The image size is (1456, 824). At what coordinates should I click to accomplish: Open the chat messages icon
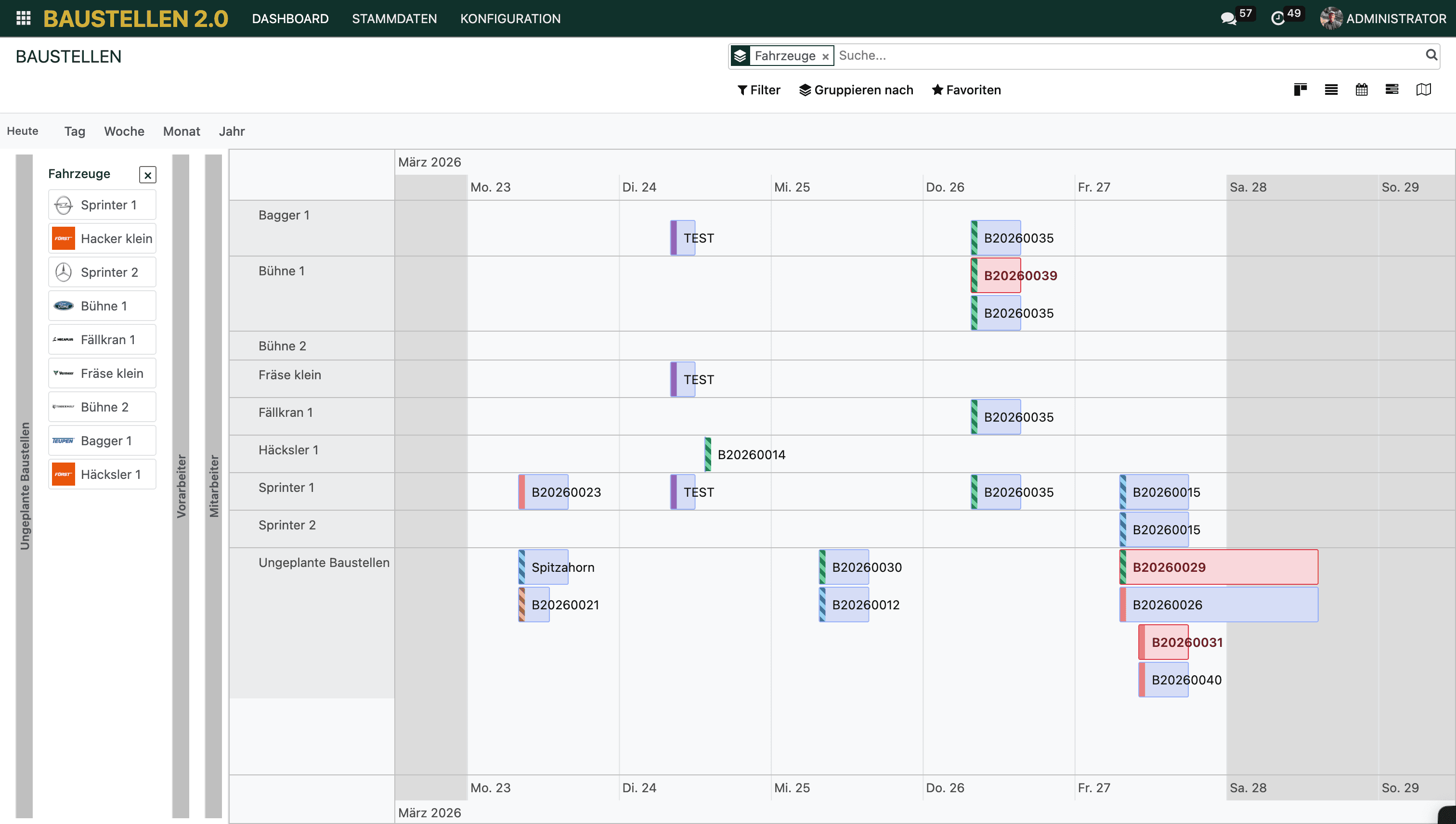[x=1228, y=19]
